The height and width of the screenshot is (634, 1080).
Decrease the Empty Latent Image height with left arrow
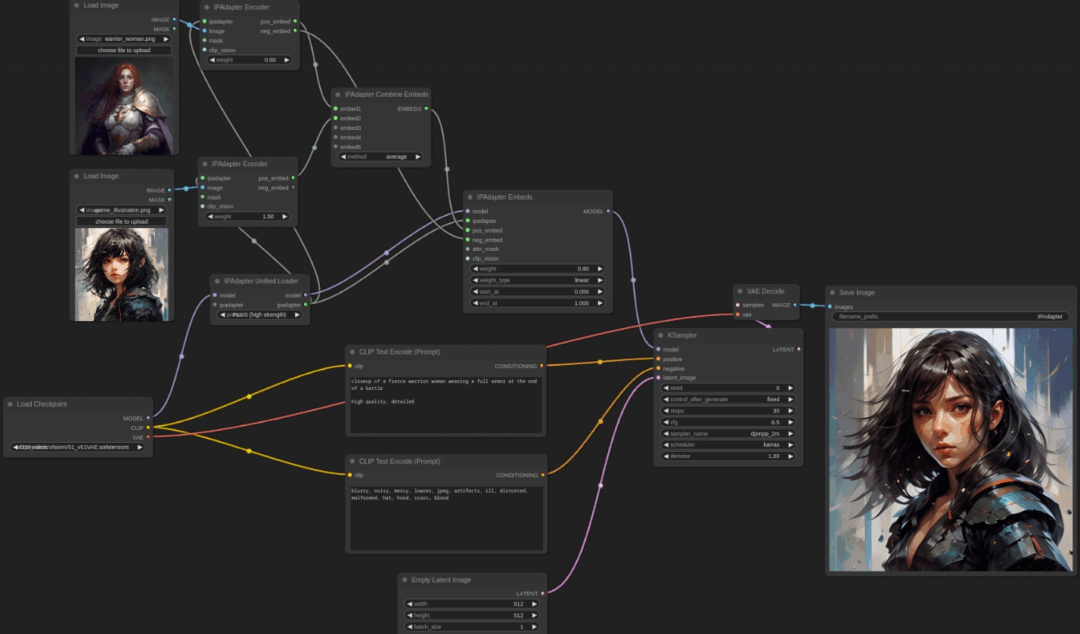[x=410, y=615]
